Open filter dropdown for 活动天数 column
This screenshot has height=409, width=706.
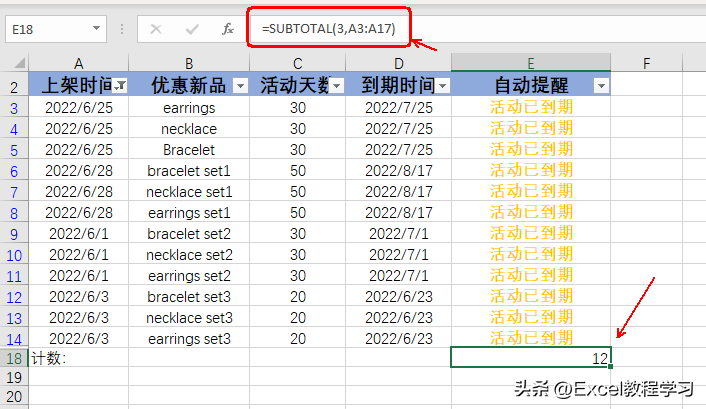pyautogui.click(x=337, y=86)
